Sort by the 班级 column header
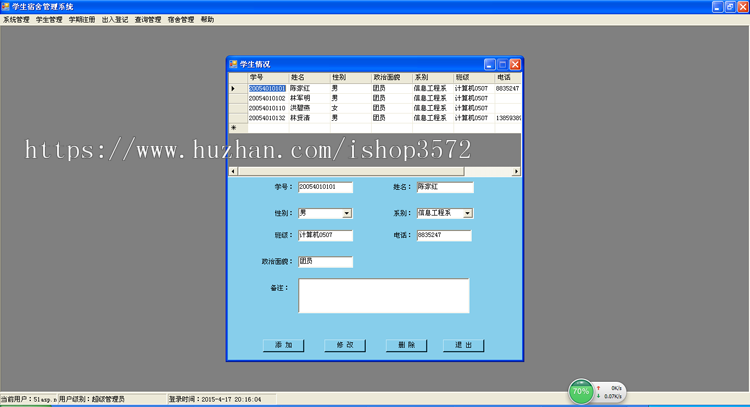 (x=474, y=77)
